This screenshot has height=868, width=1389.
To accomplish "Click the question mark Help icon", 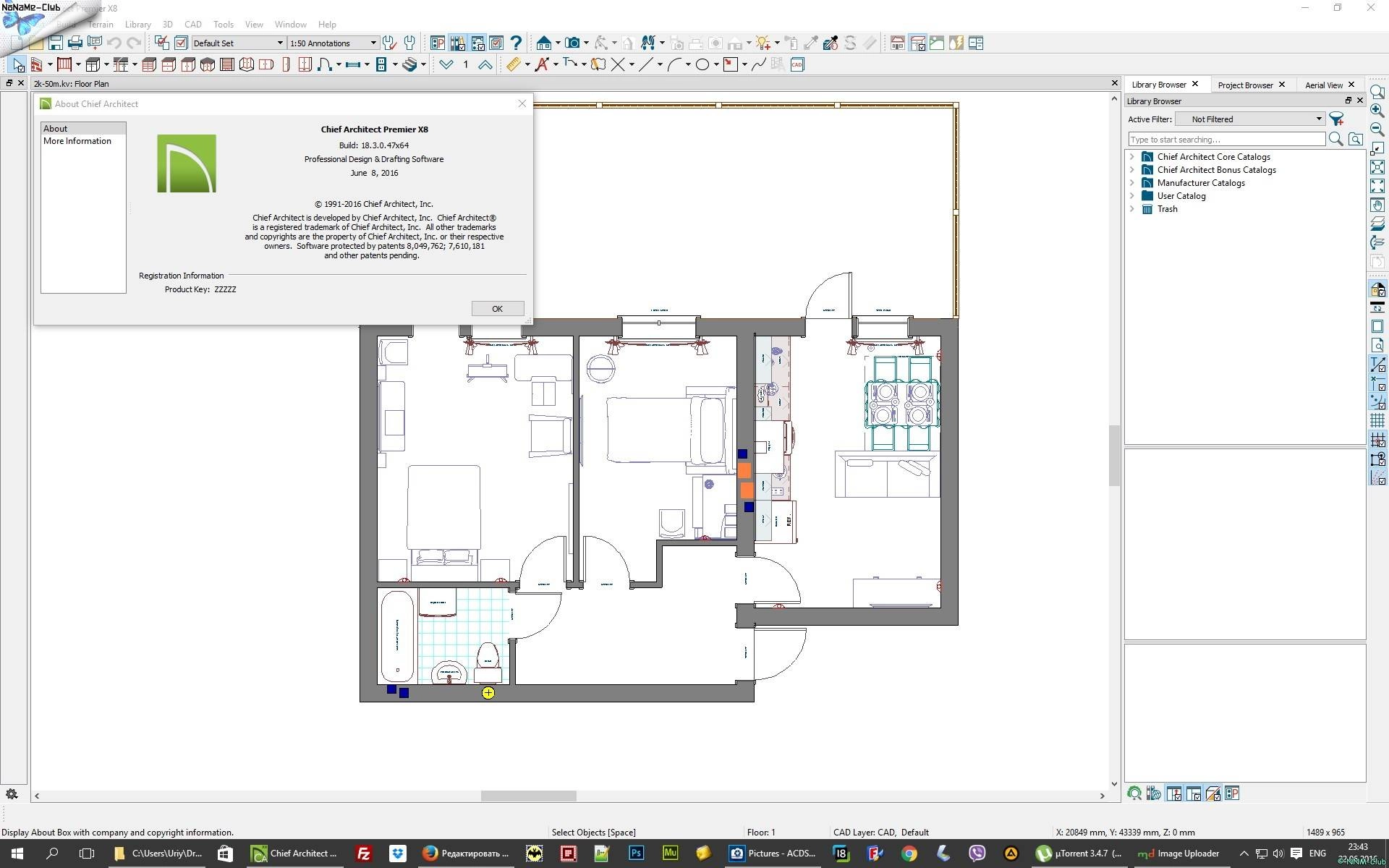I will 516,43.
